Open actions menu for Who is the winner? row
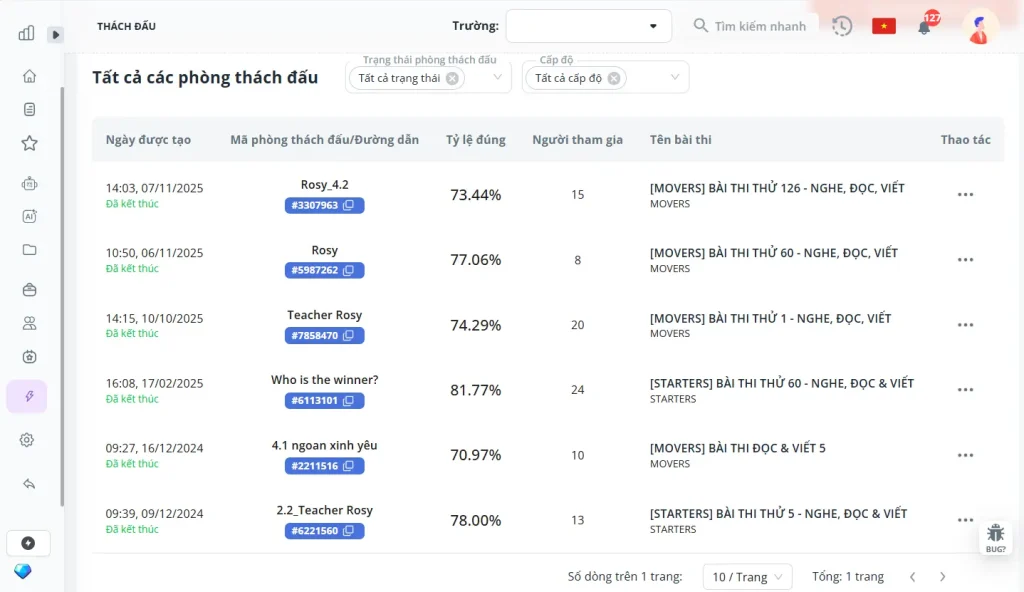 pyautogui.click(x=965, y=390)
